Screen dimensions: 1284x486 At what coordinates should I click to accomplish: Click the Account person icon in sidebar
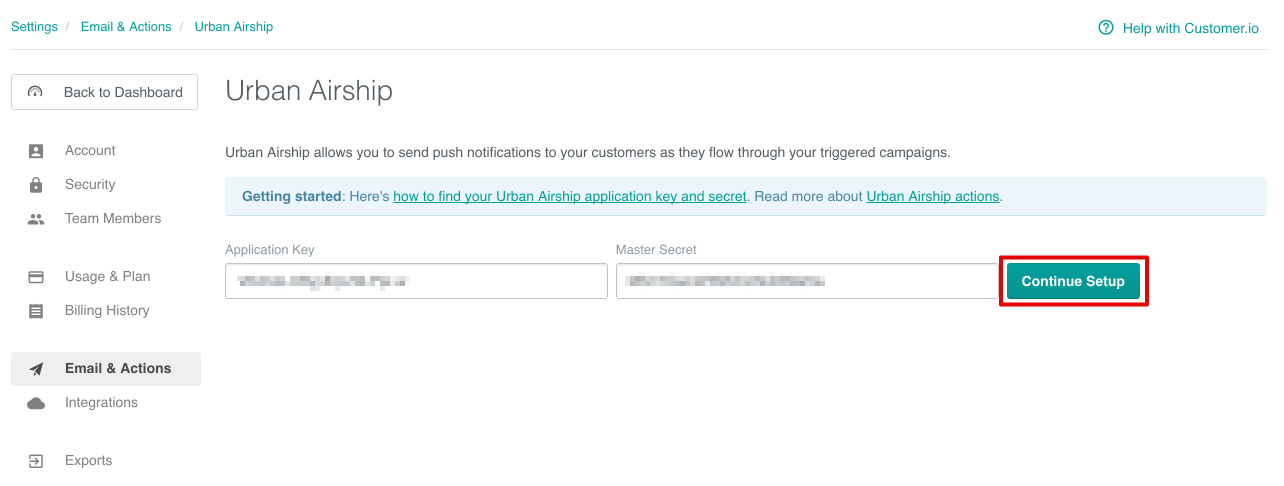click(36, 151)
